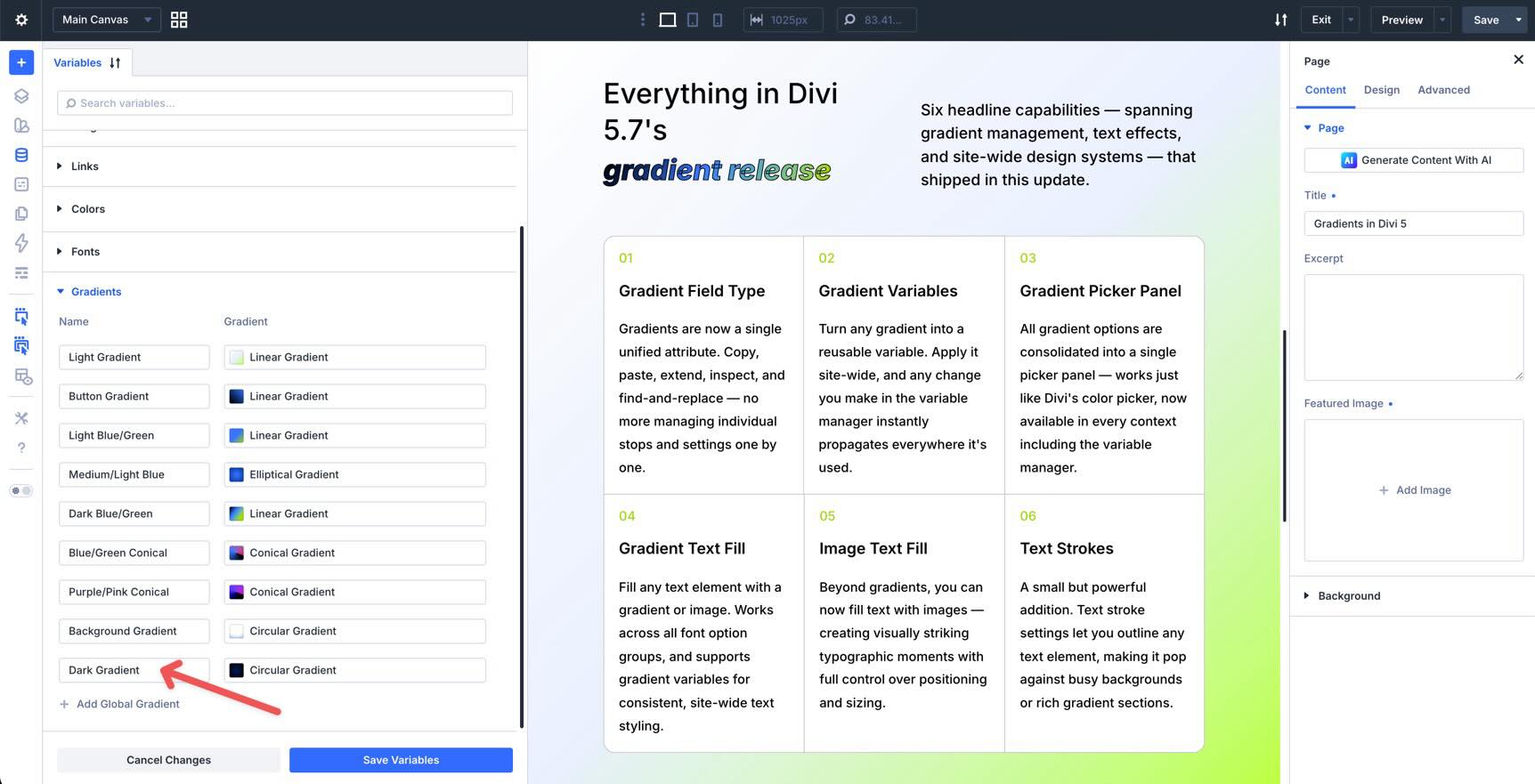
Task: Click the top bar sort arrows icon near Exit
Action: click(1280, 20)
